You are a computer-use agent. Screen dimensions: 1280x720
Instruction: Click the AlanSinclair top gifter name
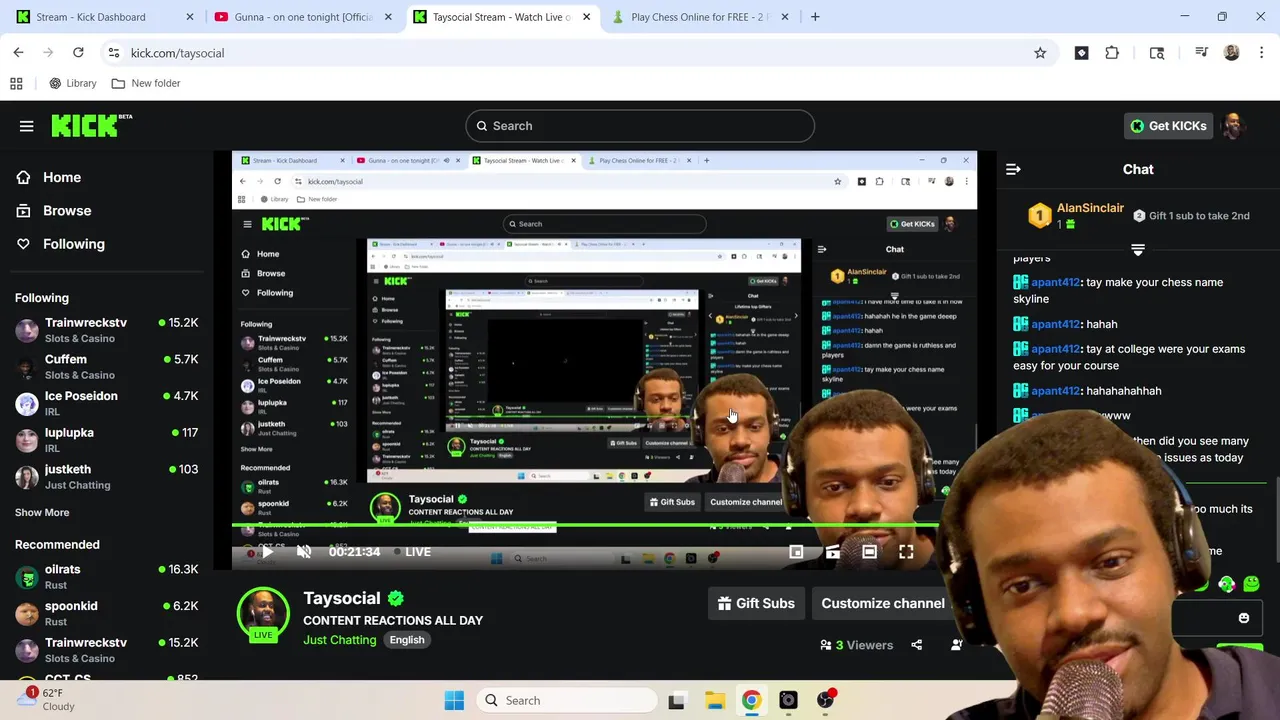coord(1090,207)
